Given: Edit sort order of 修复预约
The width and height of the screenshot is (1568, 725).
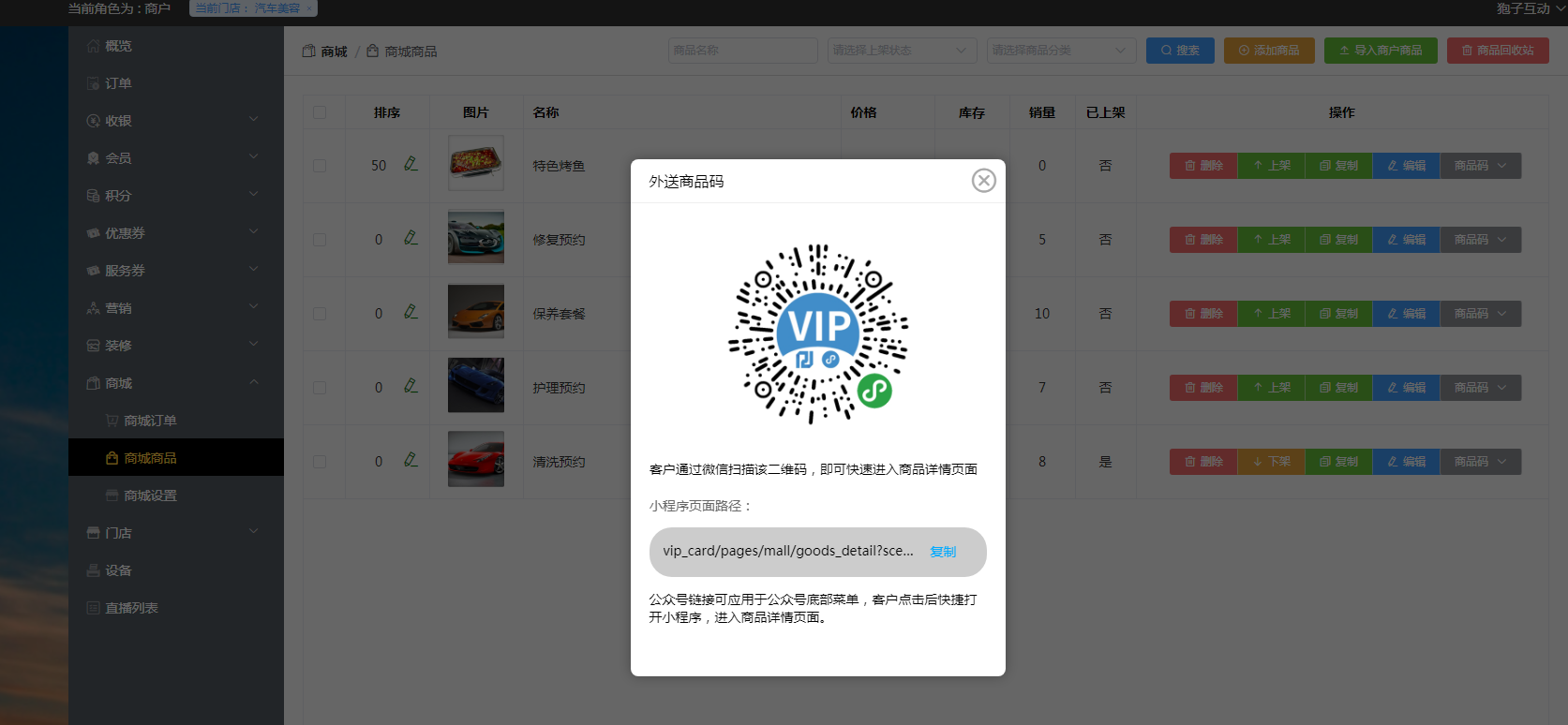Looking at the screenshot, I should coord(411,238).
